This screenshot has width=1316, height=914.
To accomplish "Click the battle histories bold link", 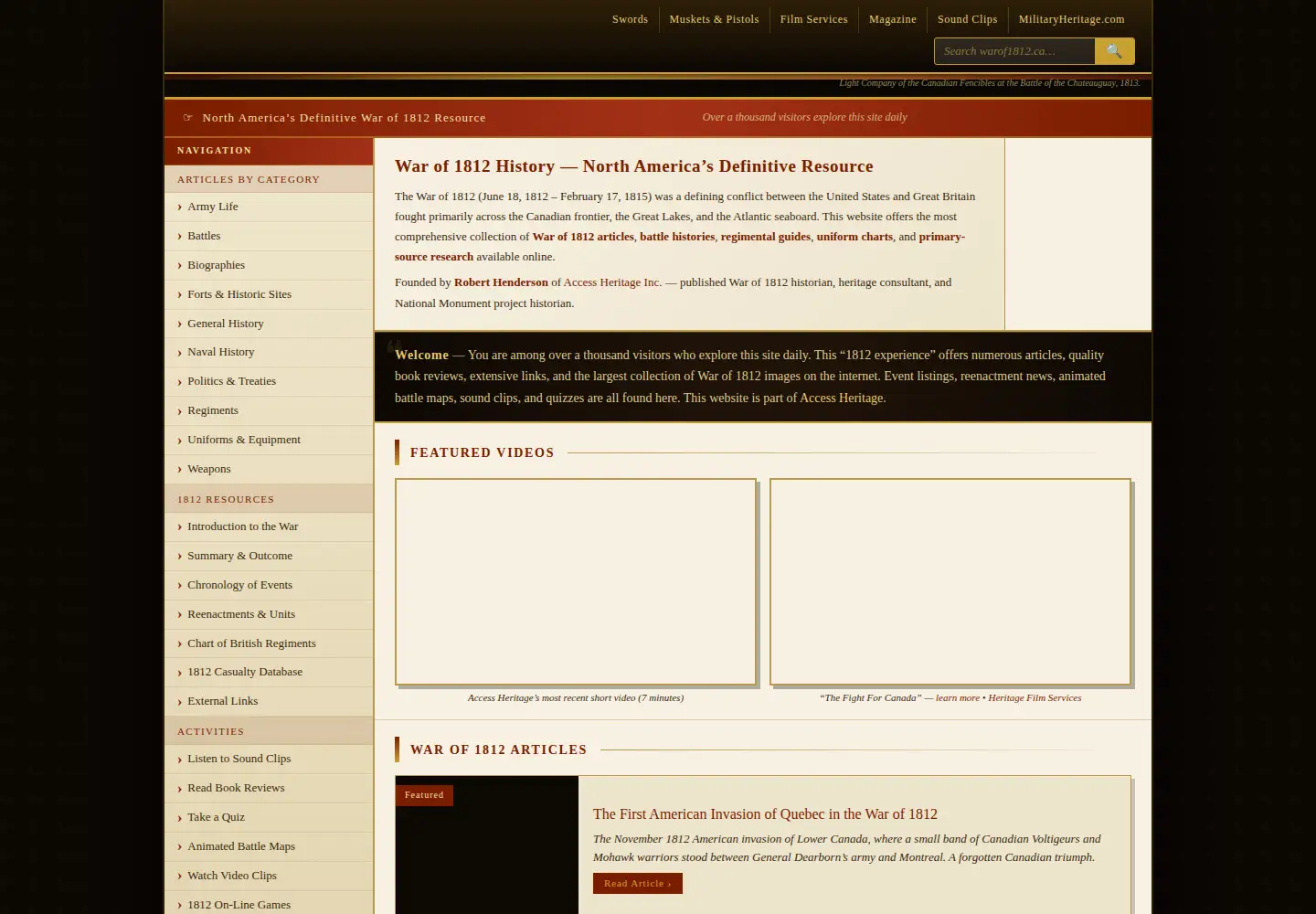I will [x=677, y=237].
